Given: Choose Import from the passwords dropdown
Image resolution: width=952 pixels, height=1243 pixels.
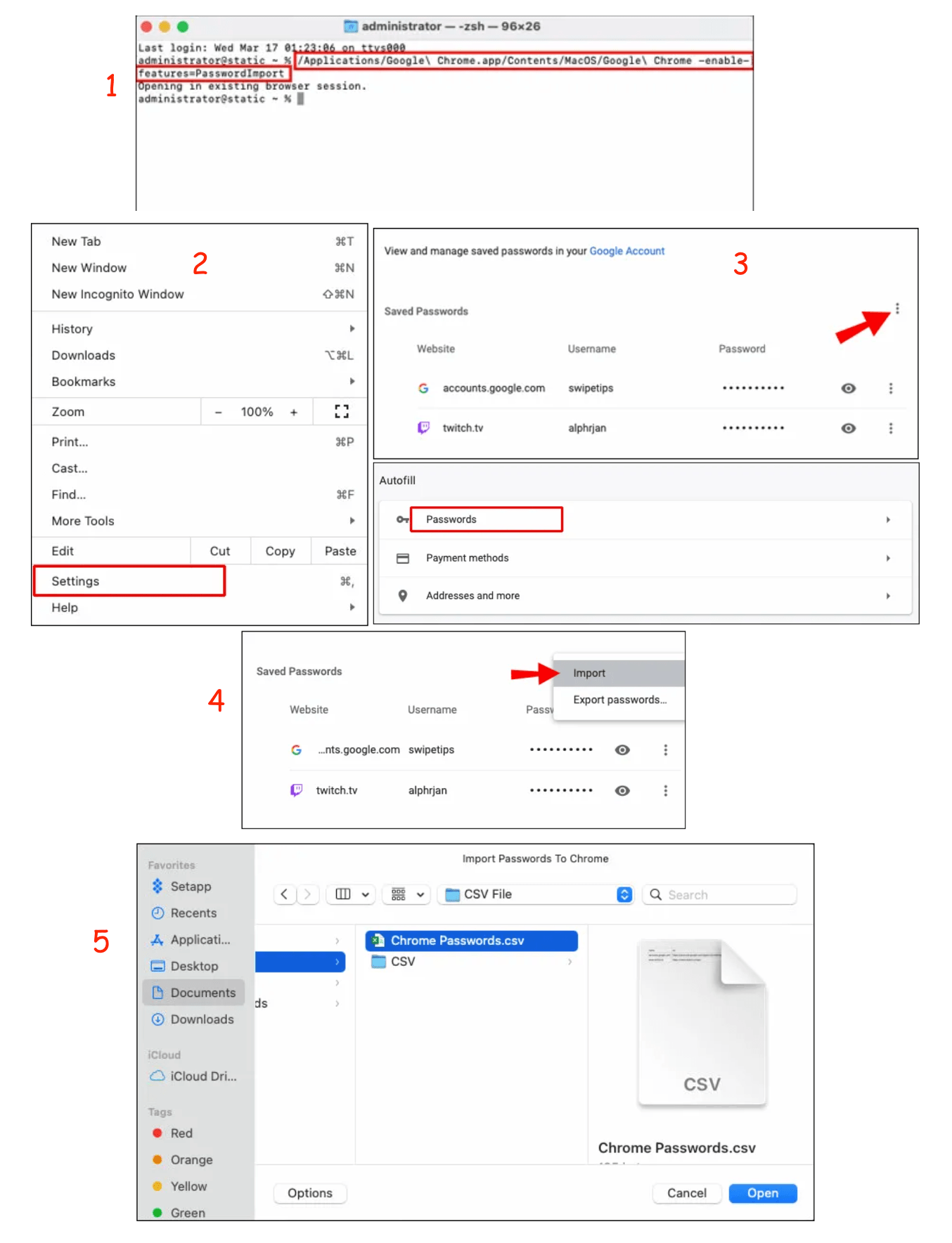Looking at the screenshot, I should (x=619, y=673).
